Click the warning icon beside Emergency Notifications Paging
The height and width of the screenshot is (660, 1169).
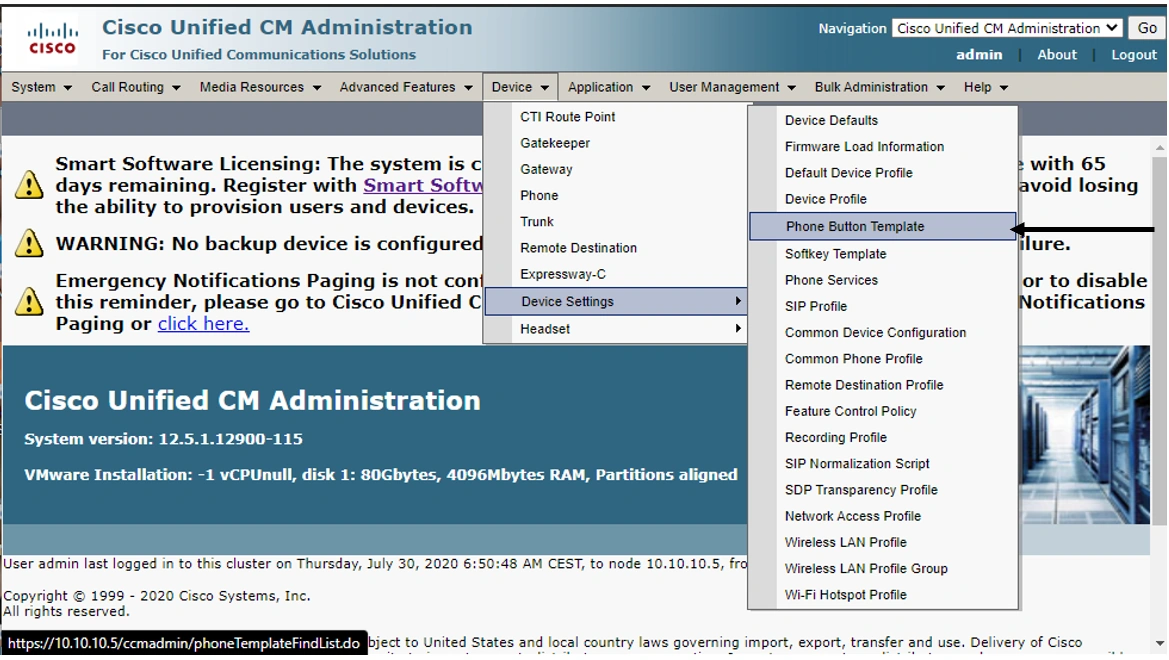(29, 301)
